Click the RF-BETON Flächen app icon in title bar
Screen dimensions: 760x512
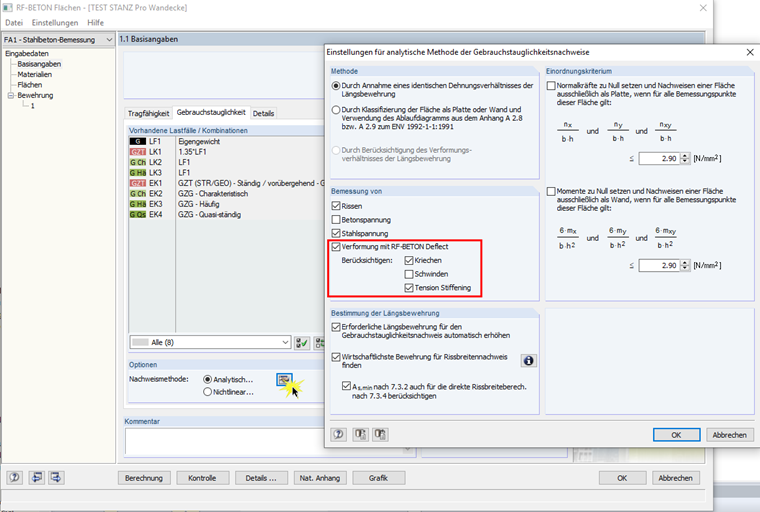tap(8, 8)
